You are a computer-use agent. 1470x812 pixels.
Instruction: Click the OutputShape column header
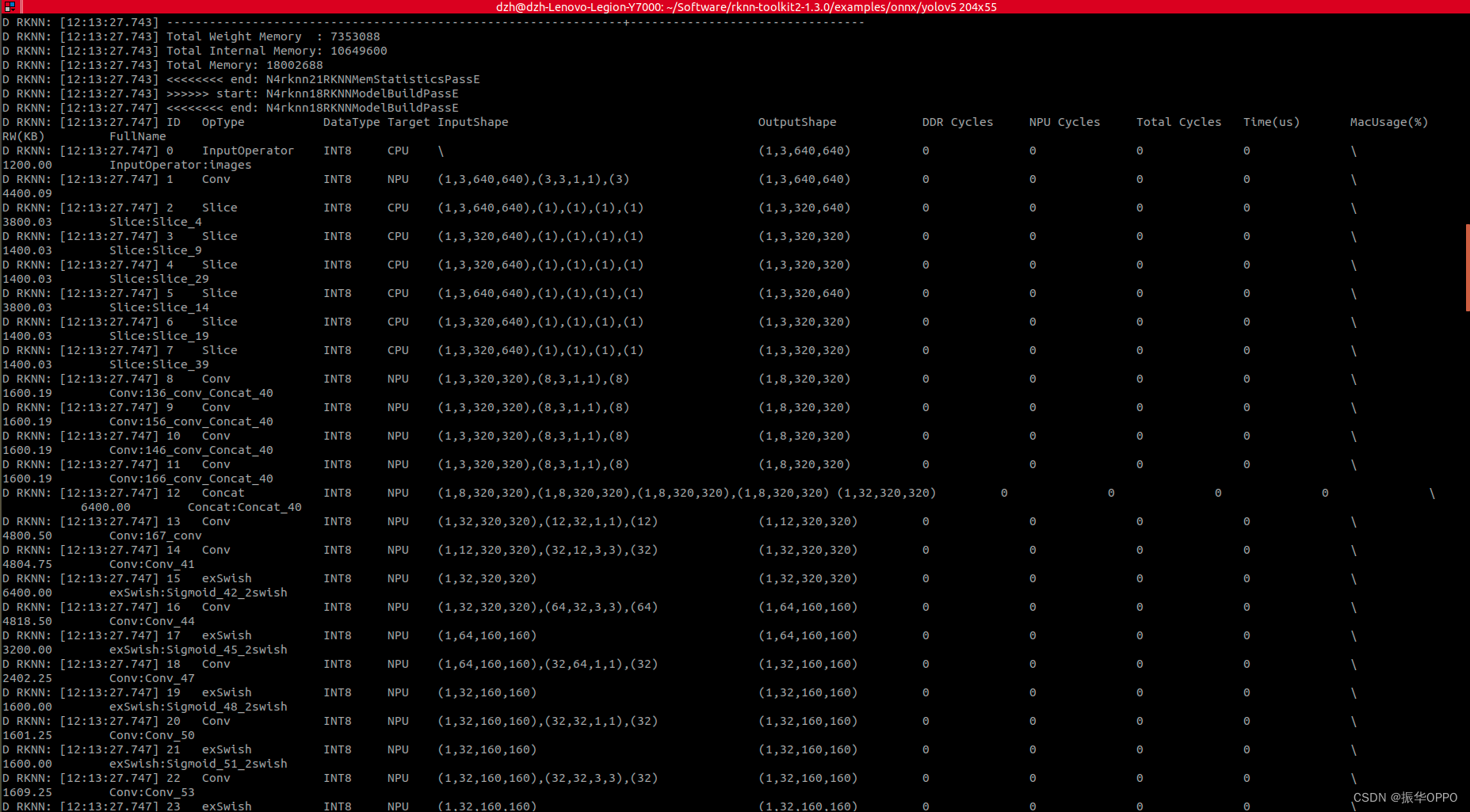[796, 122]
